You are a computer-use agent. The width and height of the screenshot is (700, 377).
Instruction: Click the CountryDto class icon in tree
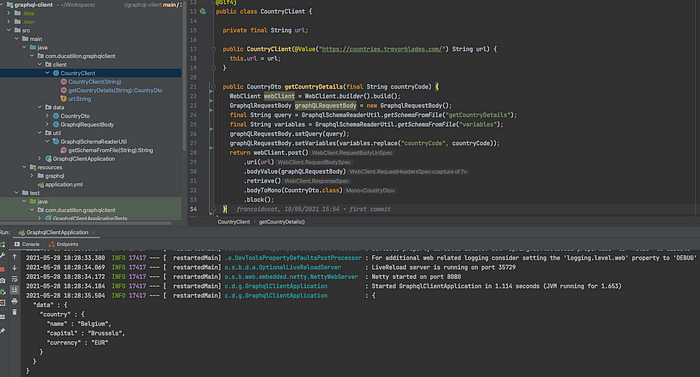[56, 116]
